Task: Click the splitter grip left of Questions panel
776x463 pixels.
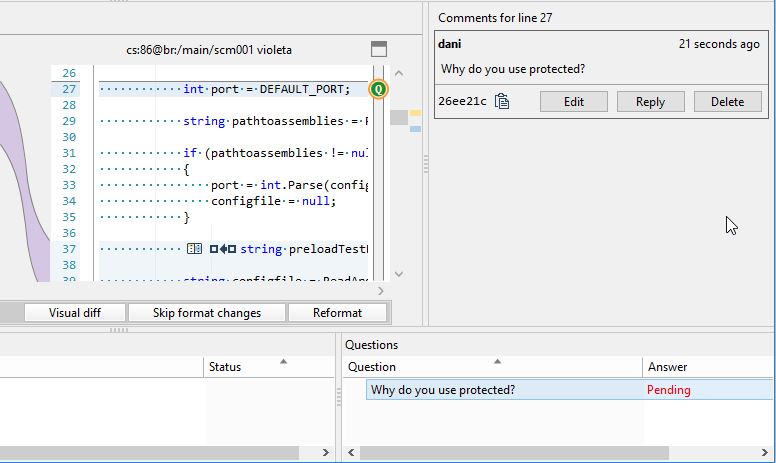Action: click(x=339, y=397)
